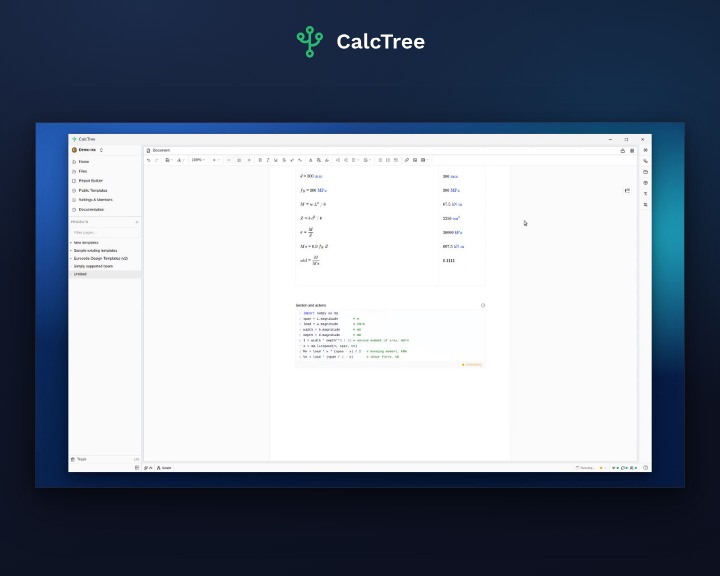Click the bulleted list icon

click(x=380, y=160)
